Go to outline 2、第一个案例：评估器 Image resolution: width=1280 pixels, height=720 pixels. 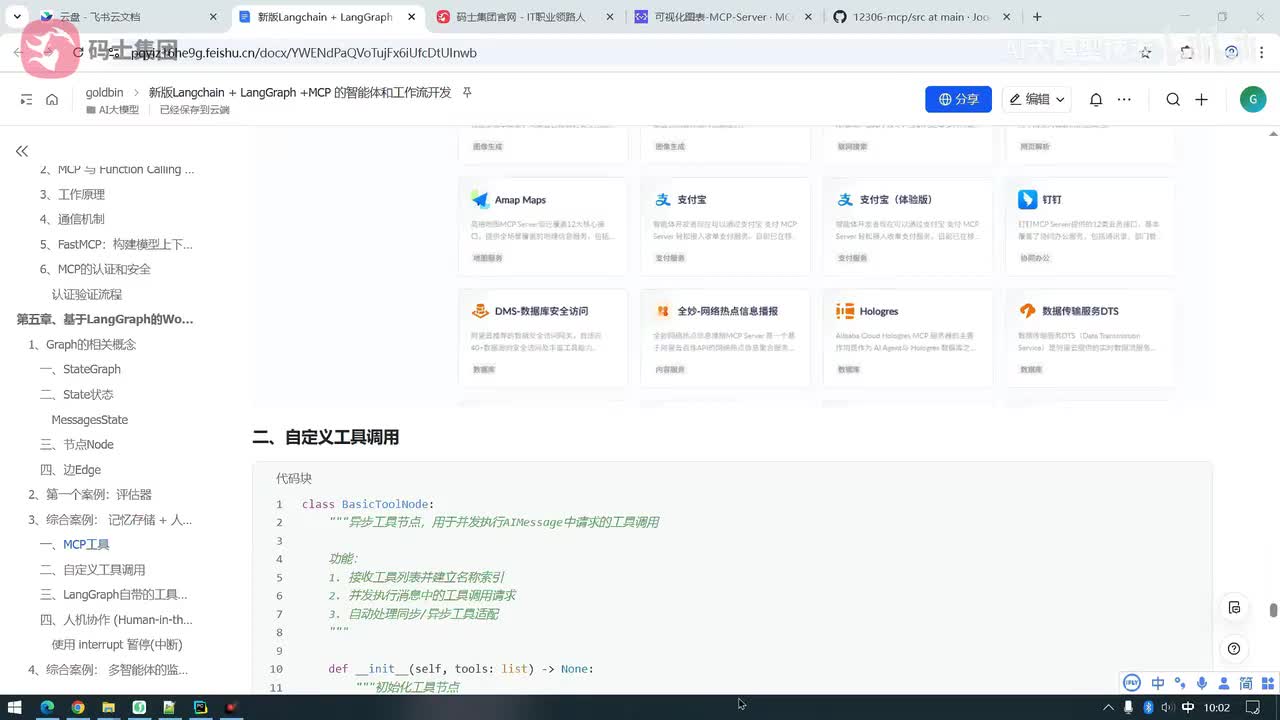(x=90, y=495)
